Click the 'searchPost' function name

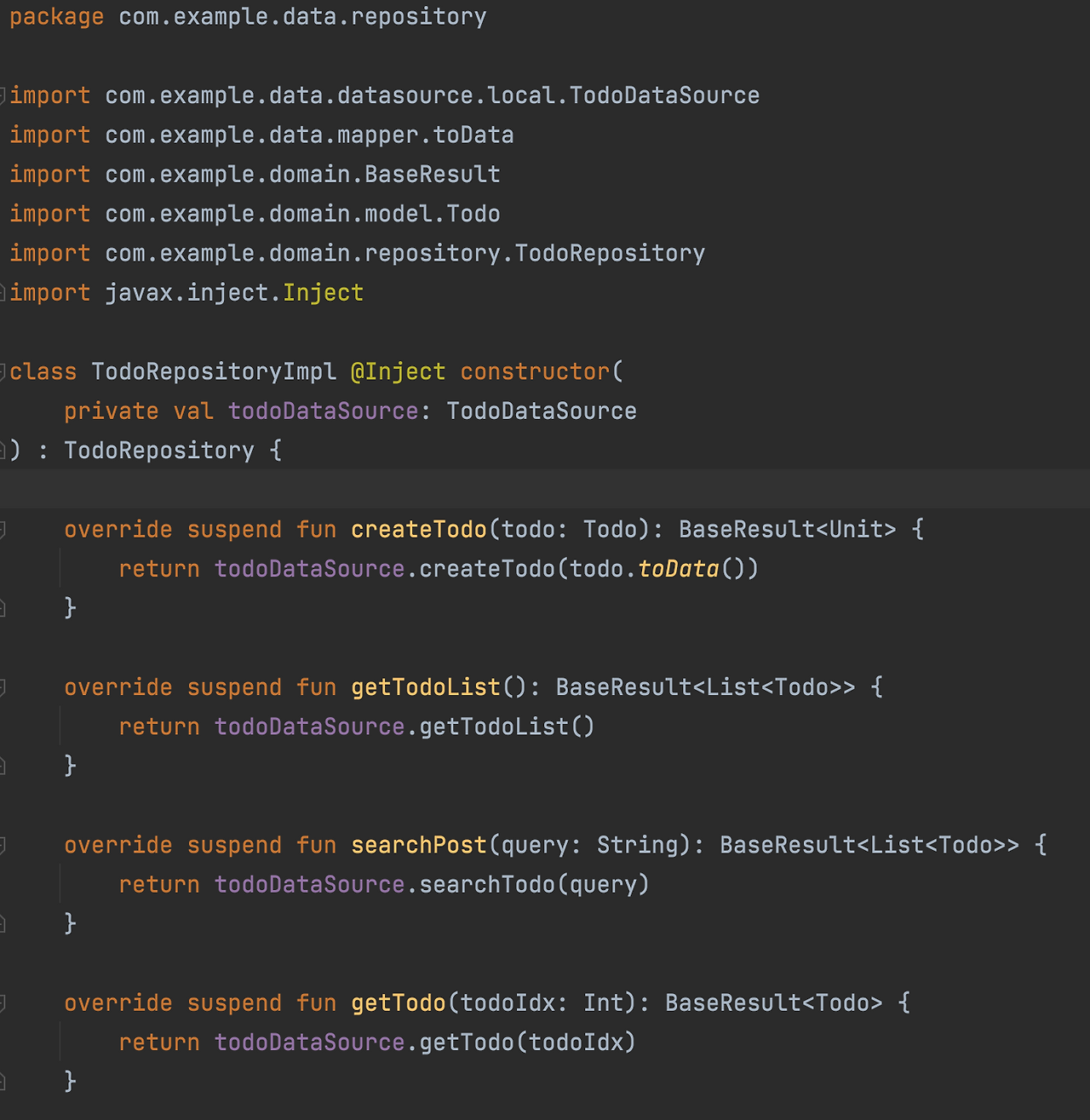[x=419, y=845]
